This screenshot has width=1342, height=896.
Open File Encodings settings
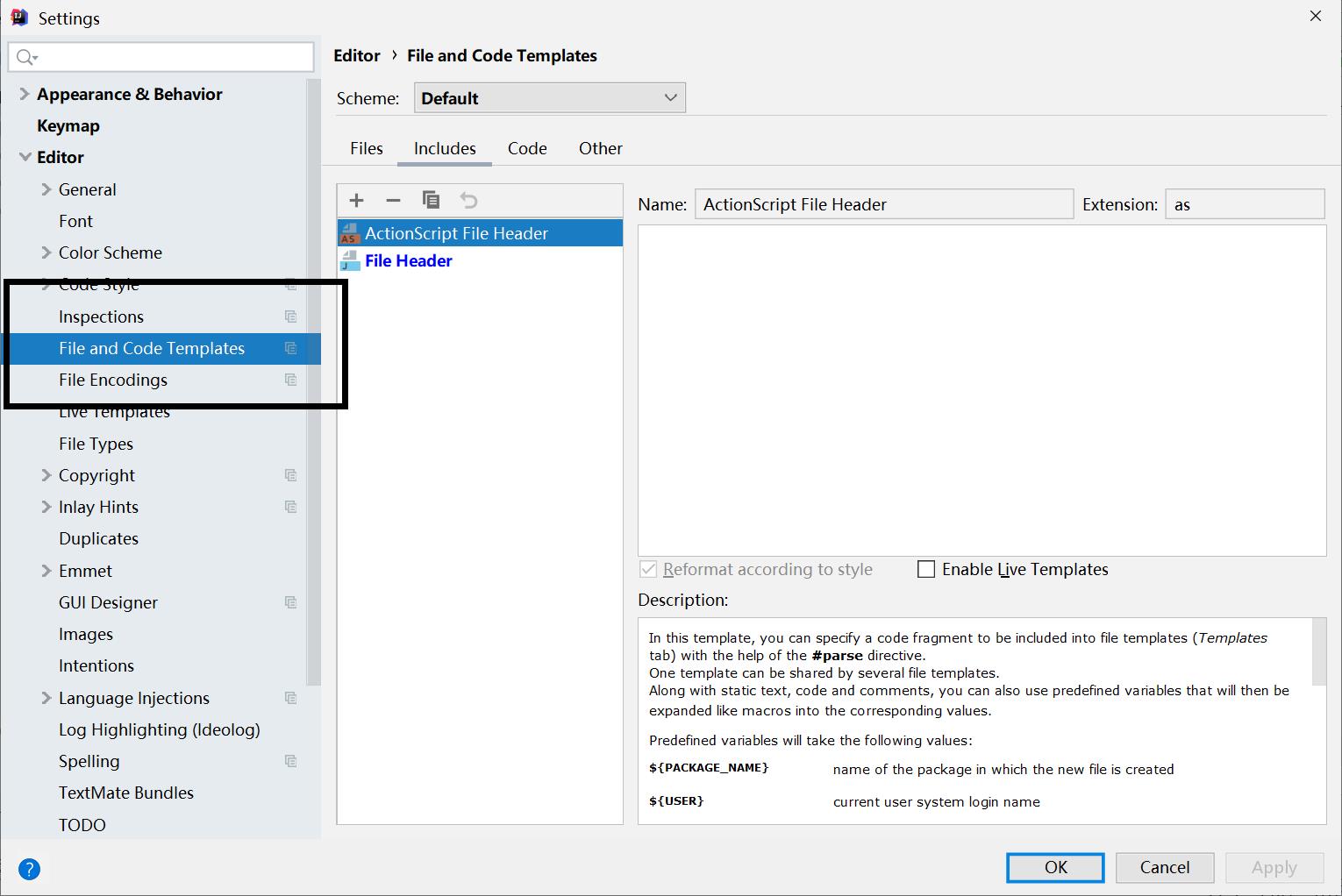click(x=113, y=380)
